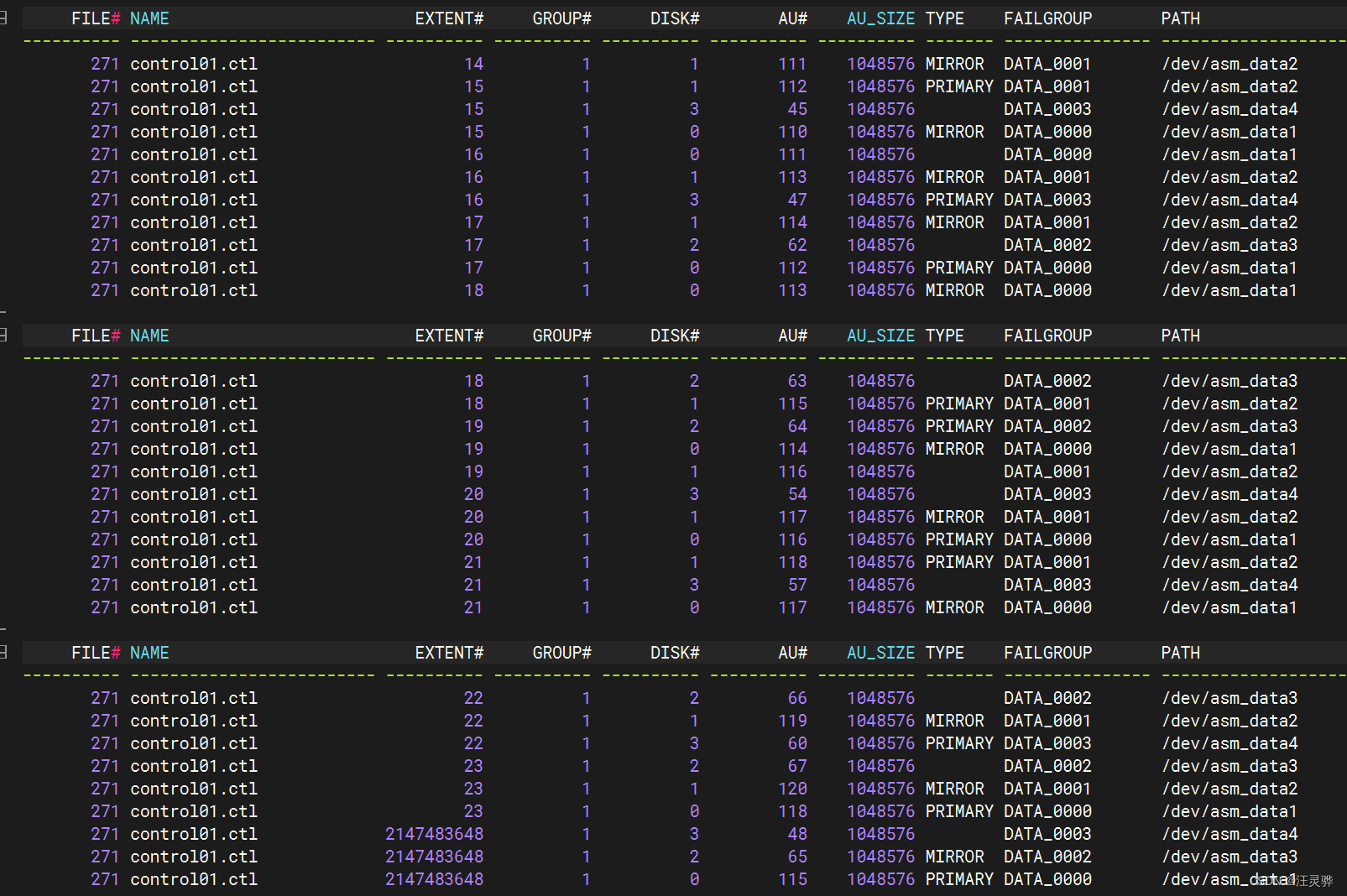Click the GROUP# header in the bottom table
This screenshot has width=1347, height=896.
pyautogui.click(x=561, y=652)
